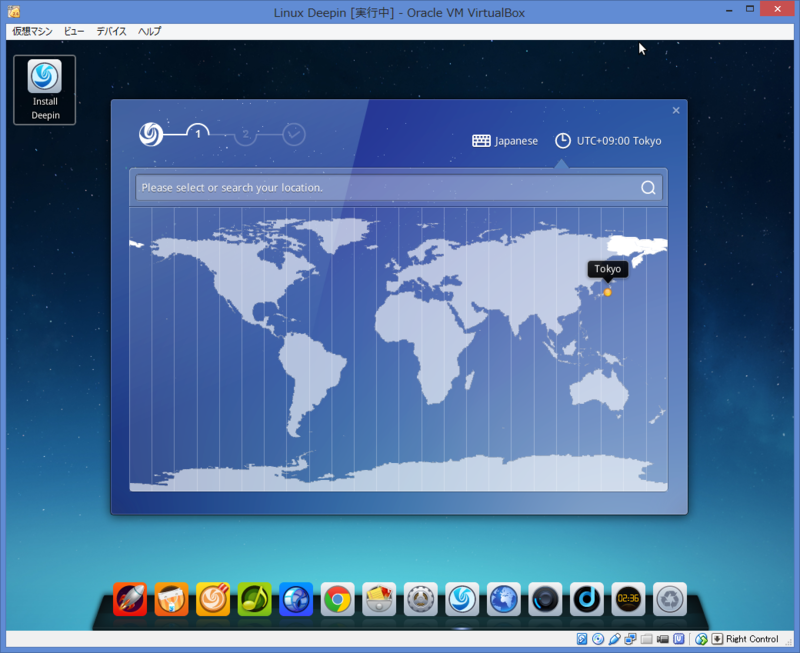Open the clock app showing 02:36 in dock

(x=628, y=599)
